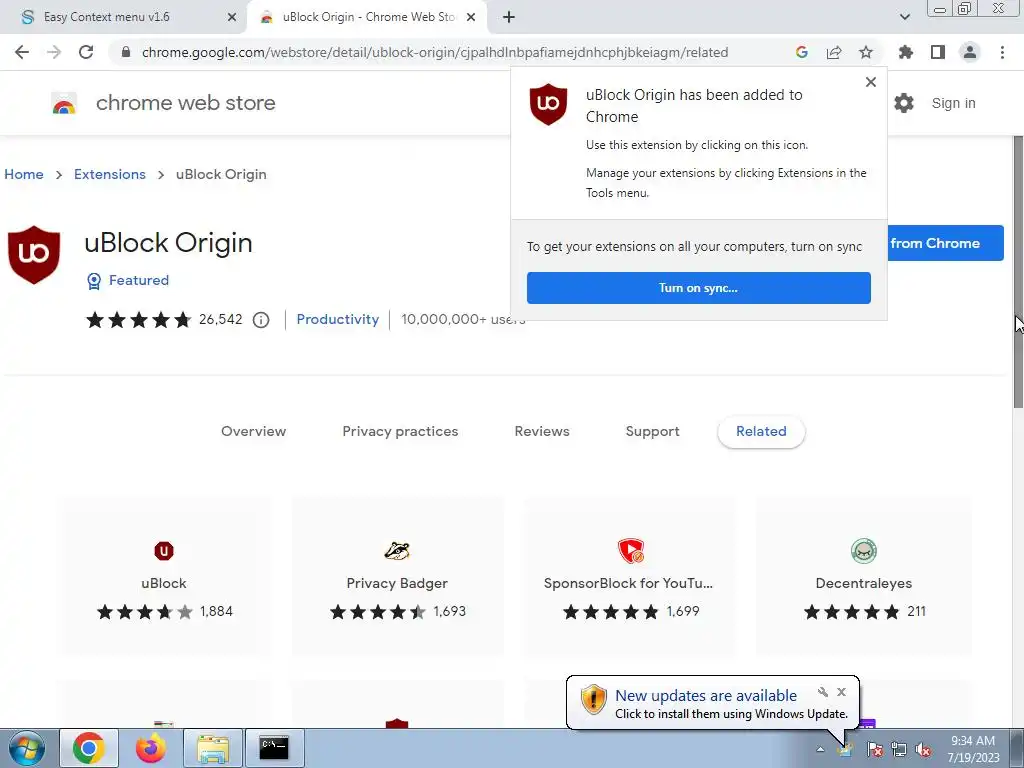Image resolution: width=1024 pixels, height=768 pixels.
Task: Click the Action Center flag tray icon
Action: point(875,750)
